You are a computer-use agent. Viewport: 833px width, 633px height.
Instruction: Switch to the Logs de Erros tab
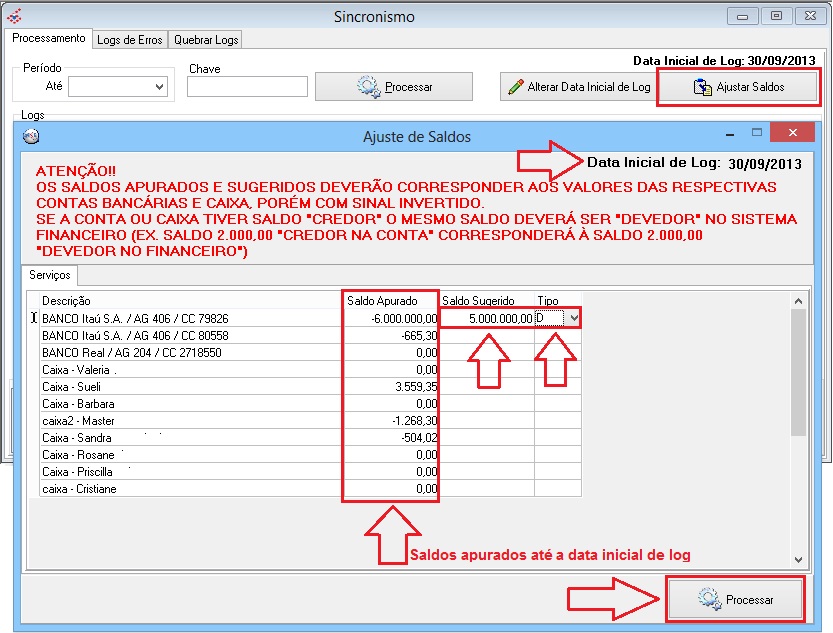130,39
